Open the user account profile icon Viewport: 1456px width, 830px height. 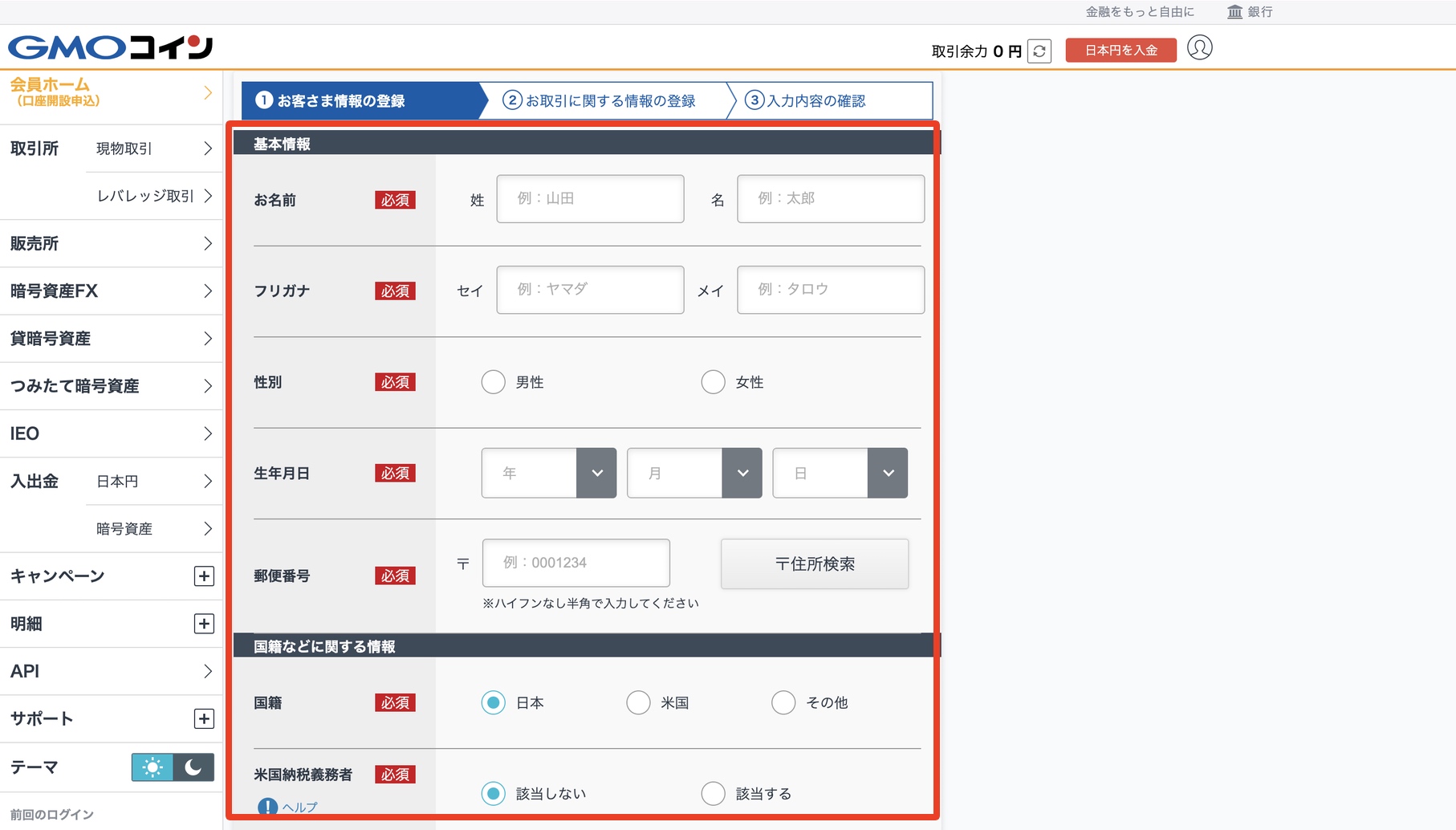tap(1199, 48)
